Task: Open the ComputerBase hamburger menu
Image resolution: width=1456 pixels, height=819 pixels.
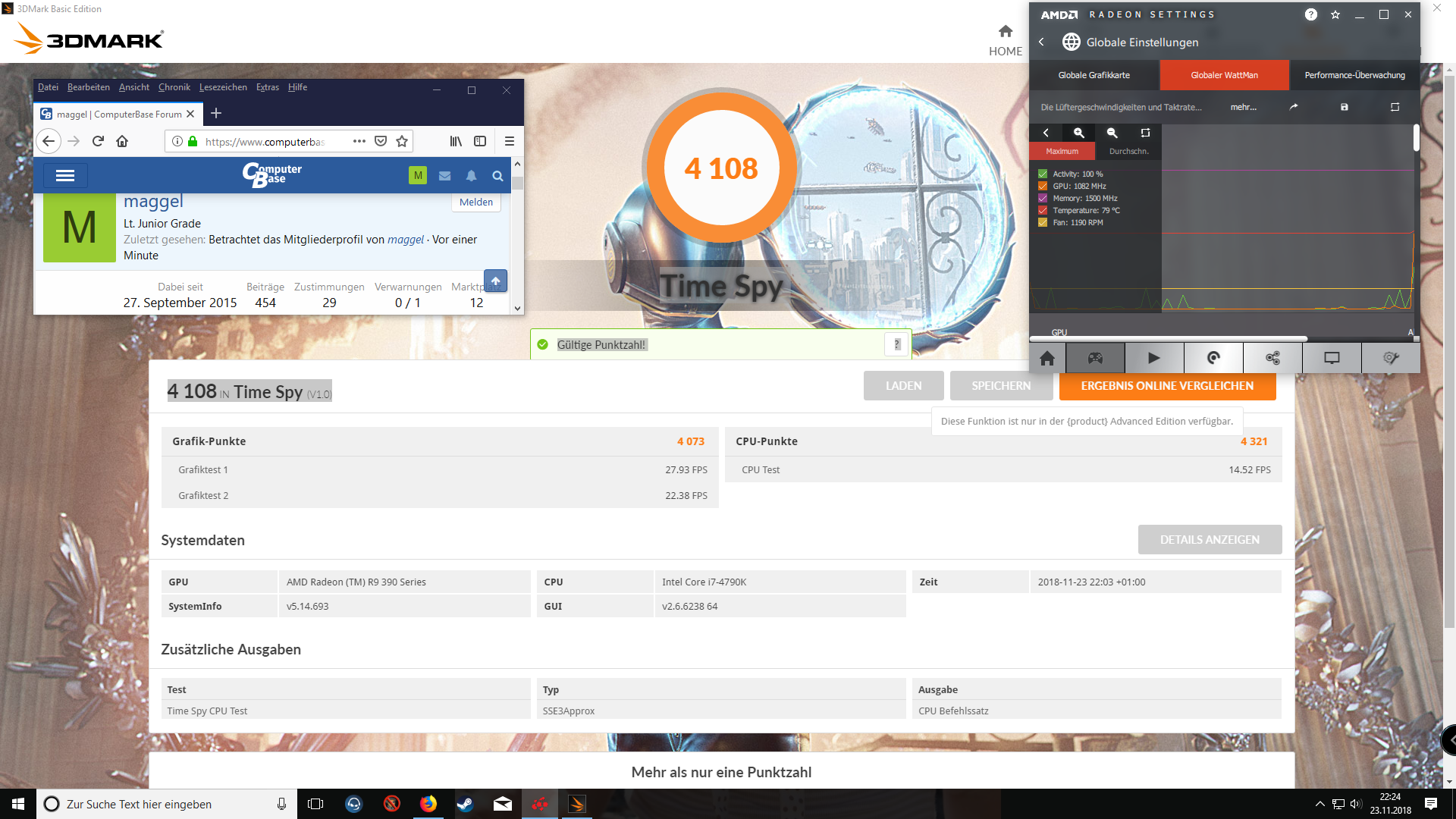Action: 65,176
